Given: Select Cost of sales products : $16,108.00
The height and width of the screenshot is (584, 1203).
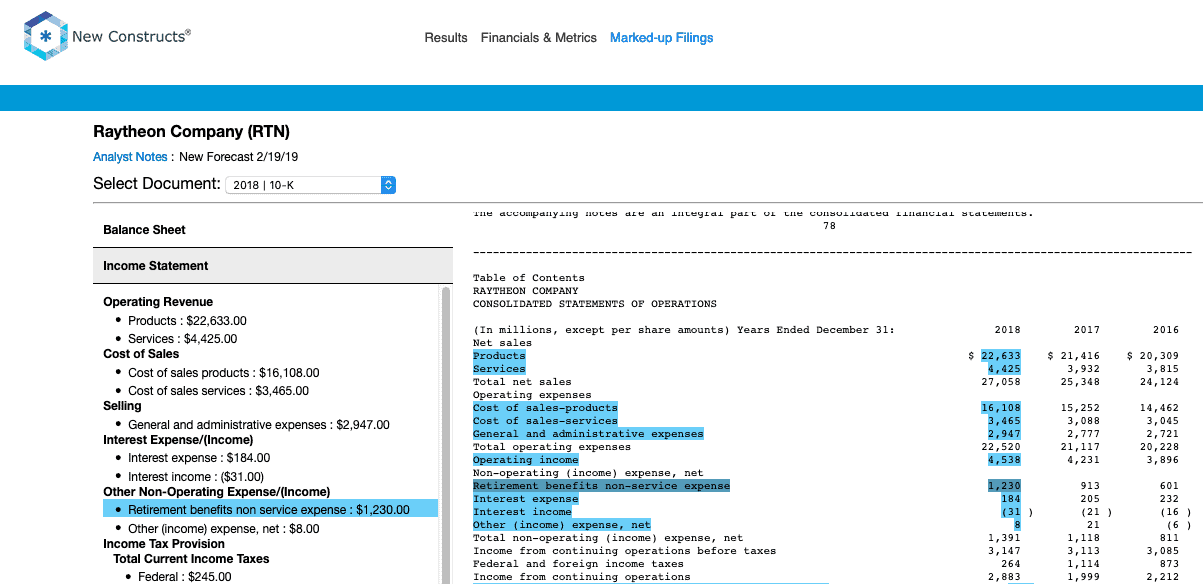Looking at the screenshot, I should [x=224, y=373].
